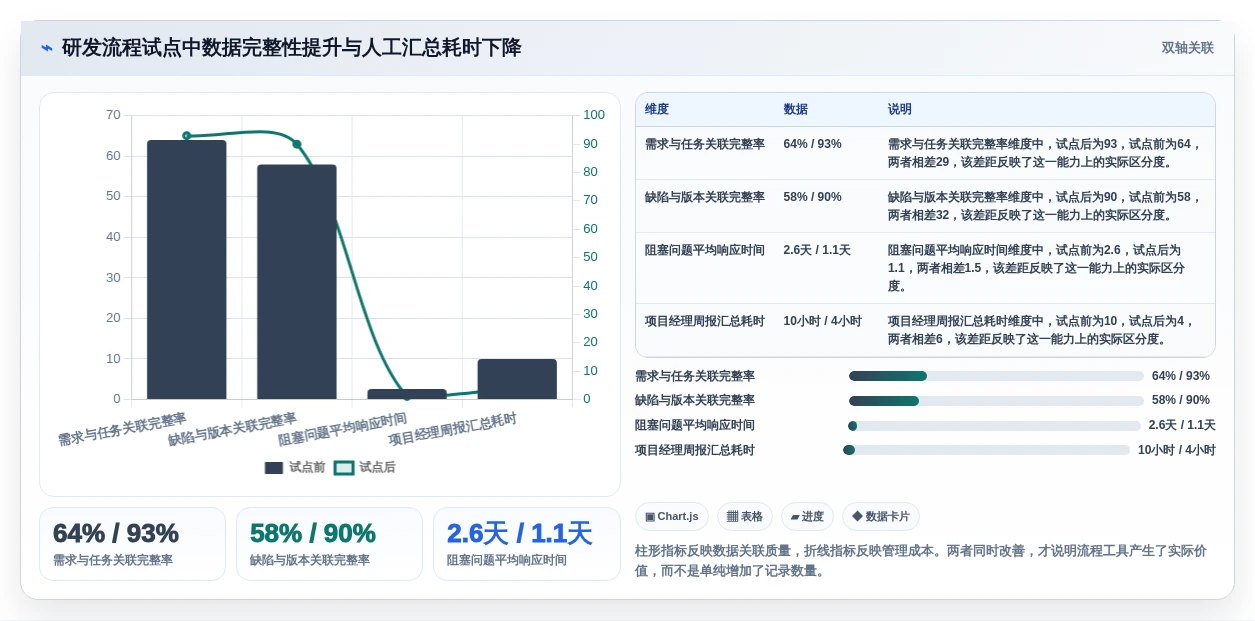Click the 项目经理周报汇总耗时 table row name

[705, 321]
